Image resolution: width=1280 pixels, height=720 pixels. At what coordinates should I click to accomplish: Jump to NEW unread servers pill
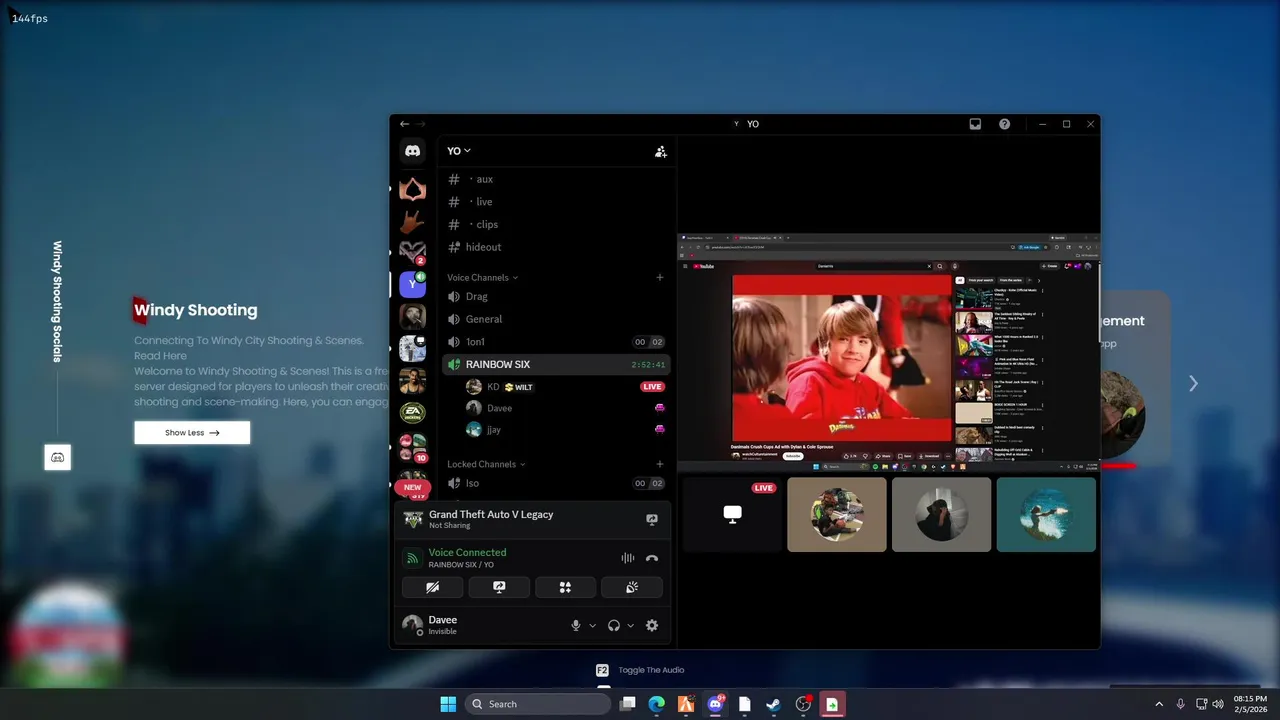(412, 487)
